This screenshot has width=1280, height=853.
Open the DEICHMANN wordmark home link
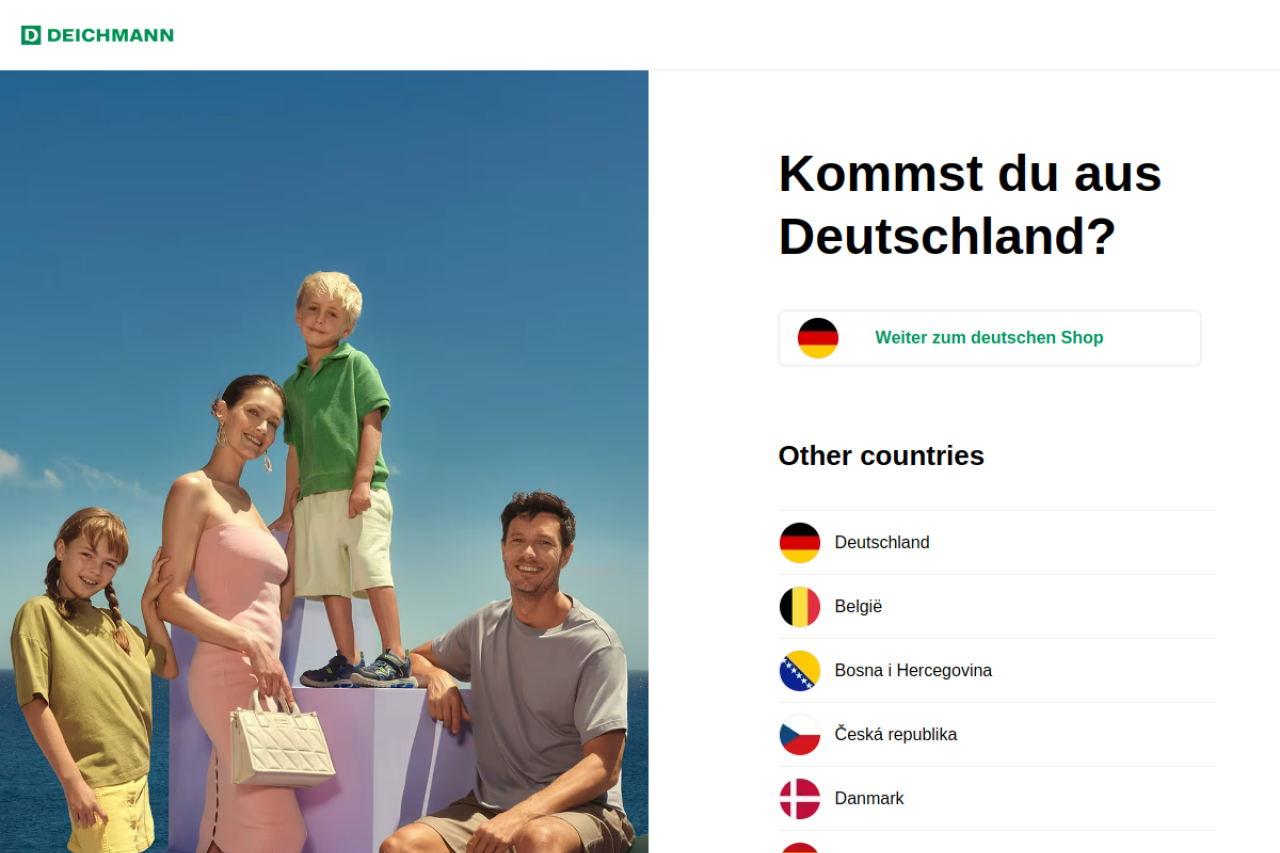tap(110, 35)
